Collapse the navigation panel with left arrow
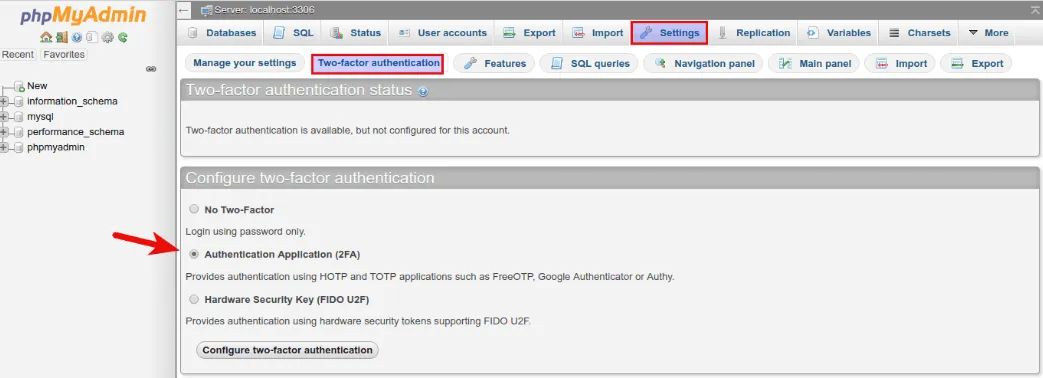 click(184, 11)
